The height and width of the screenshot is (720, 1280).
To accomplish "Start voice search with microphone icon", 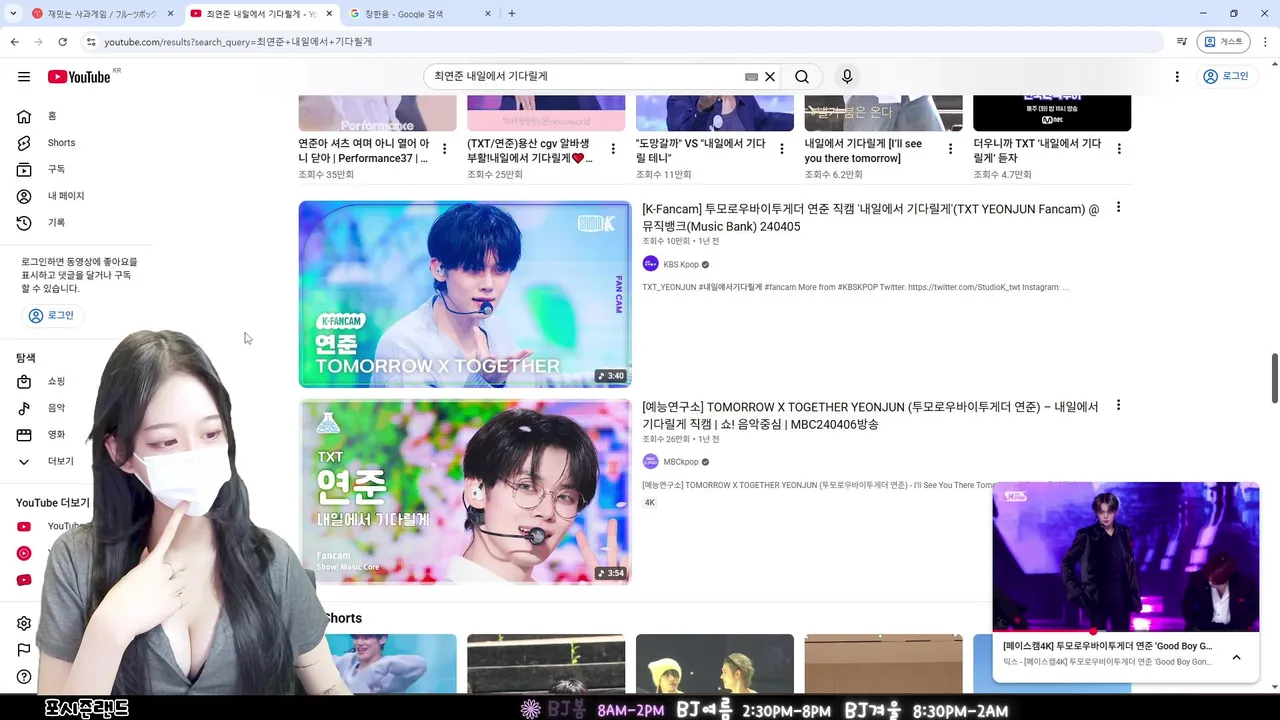I will tap(847, 76).
